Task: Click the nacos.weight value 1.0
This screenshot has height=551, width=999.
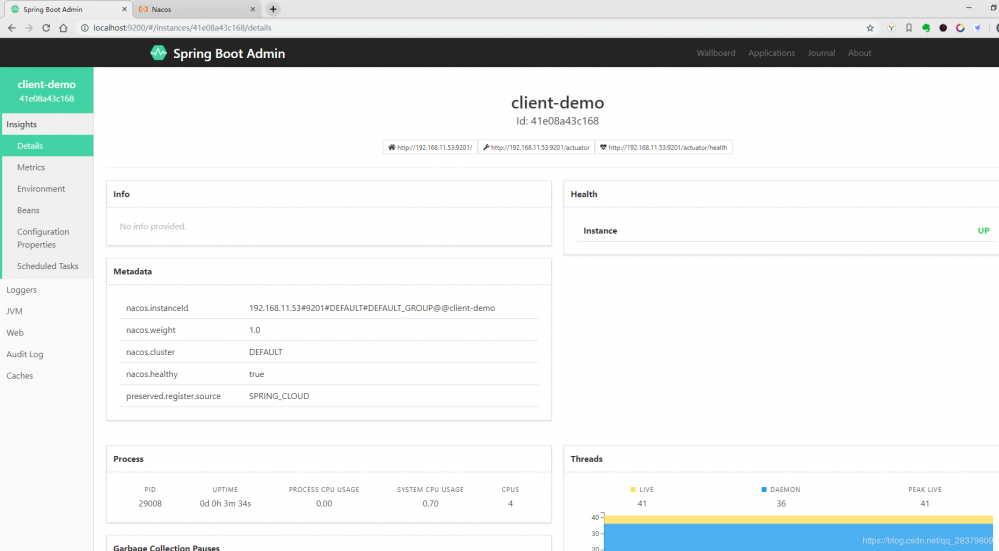Action: click(254, 330)
